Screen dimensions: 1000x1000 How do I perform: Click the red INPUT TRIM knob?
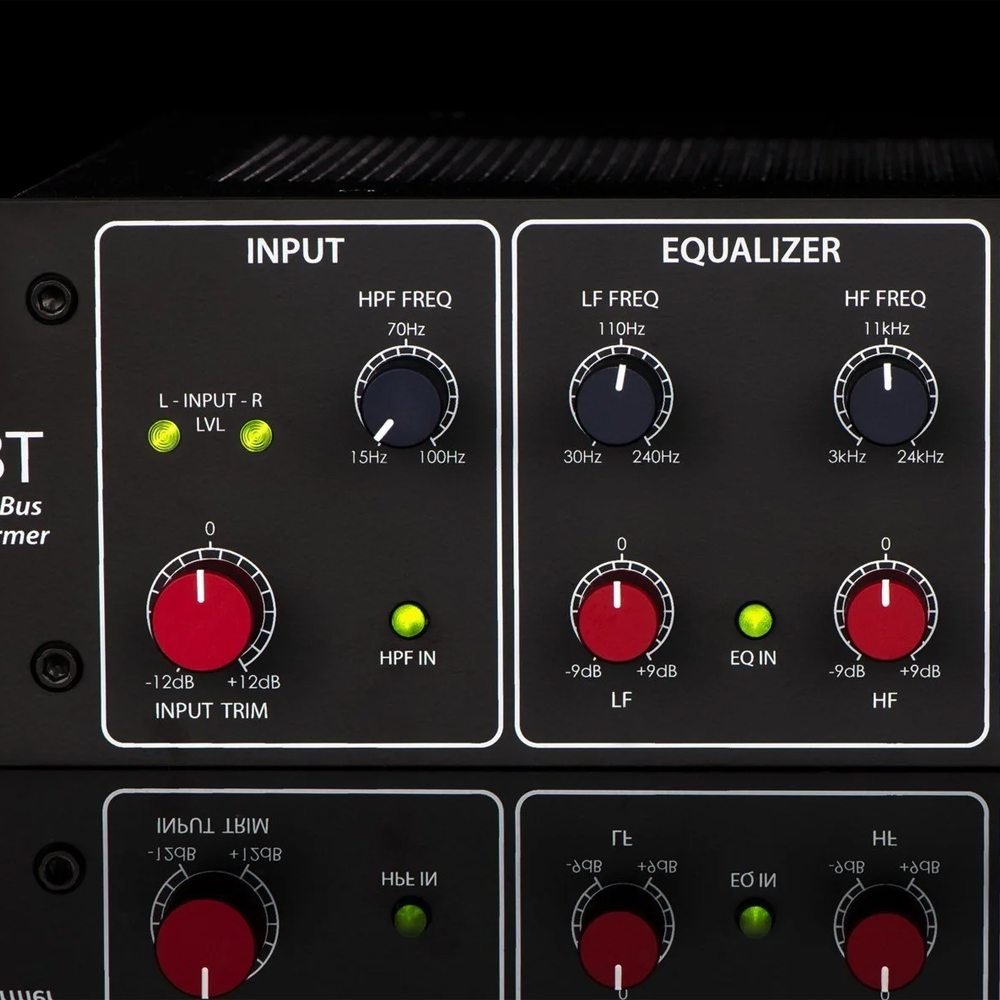pyautogui.click(x=204, y=618)
